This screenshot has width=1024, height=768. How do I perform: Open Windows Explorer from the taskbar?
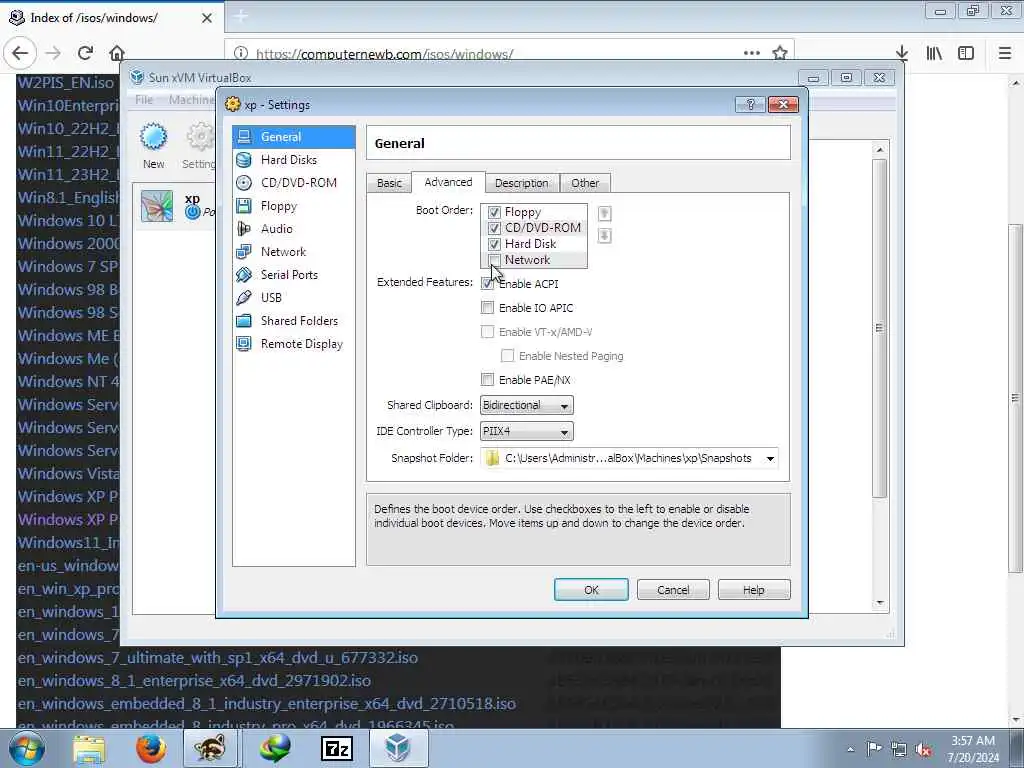click(89, 748)
